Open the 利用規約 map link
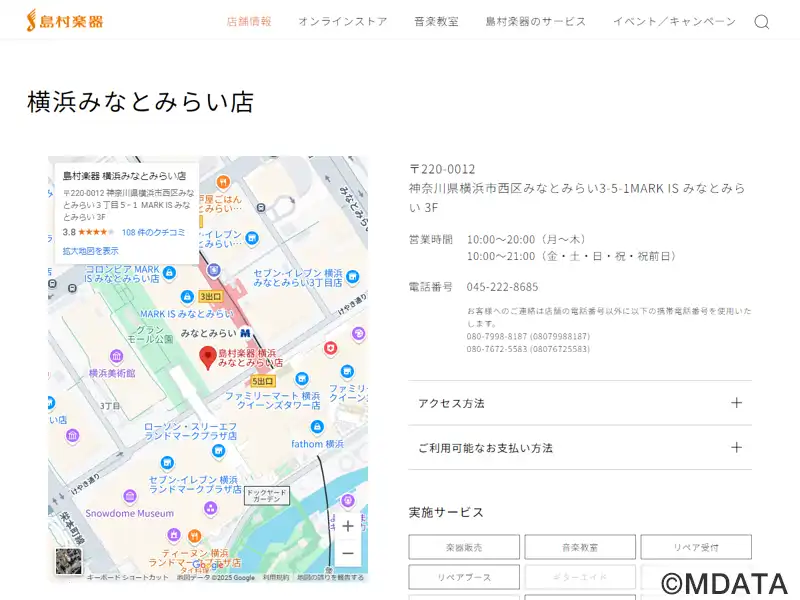800x600 pixels. point(276,578)
